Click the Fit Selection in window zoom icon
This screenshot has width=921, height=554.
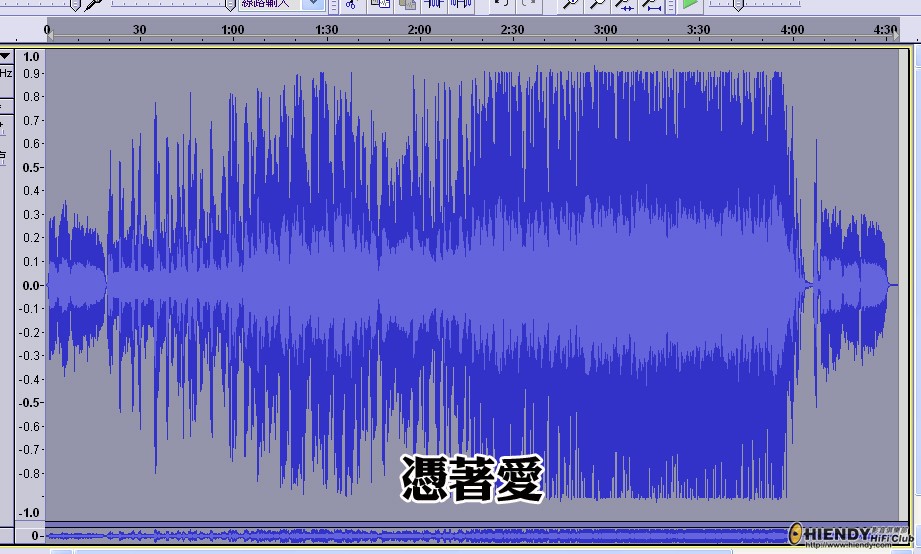click(x=623, y=4)
